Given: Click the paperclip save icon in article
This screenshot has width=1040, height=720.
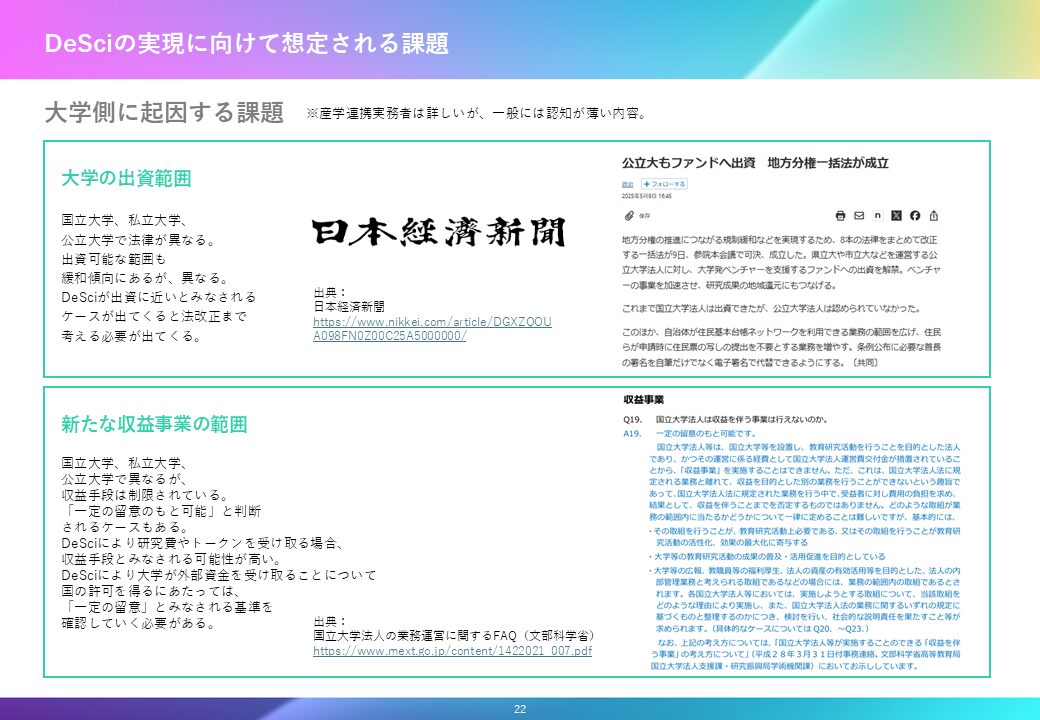Looking at the screenshot, I should pos(628,215).
